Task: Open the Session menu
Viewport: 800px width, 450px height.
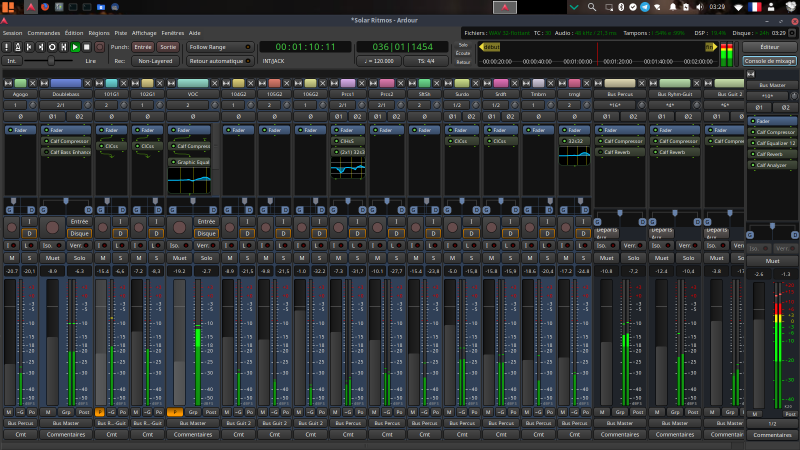Action: [x=12, y=33]
